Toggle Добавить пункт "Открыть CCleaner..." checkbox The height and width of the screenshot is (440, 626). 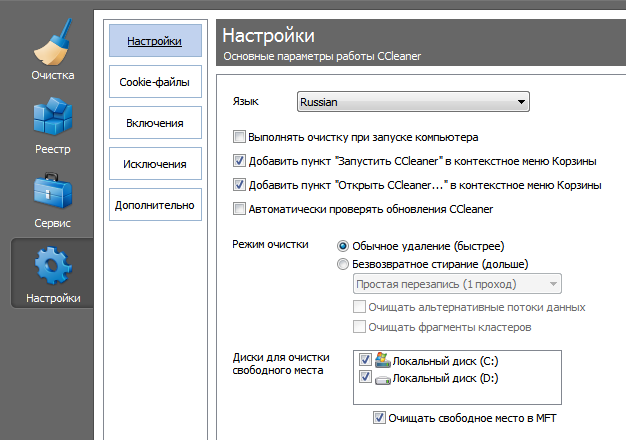(x=239, y=185)
